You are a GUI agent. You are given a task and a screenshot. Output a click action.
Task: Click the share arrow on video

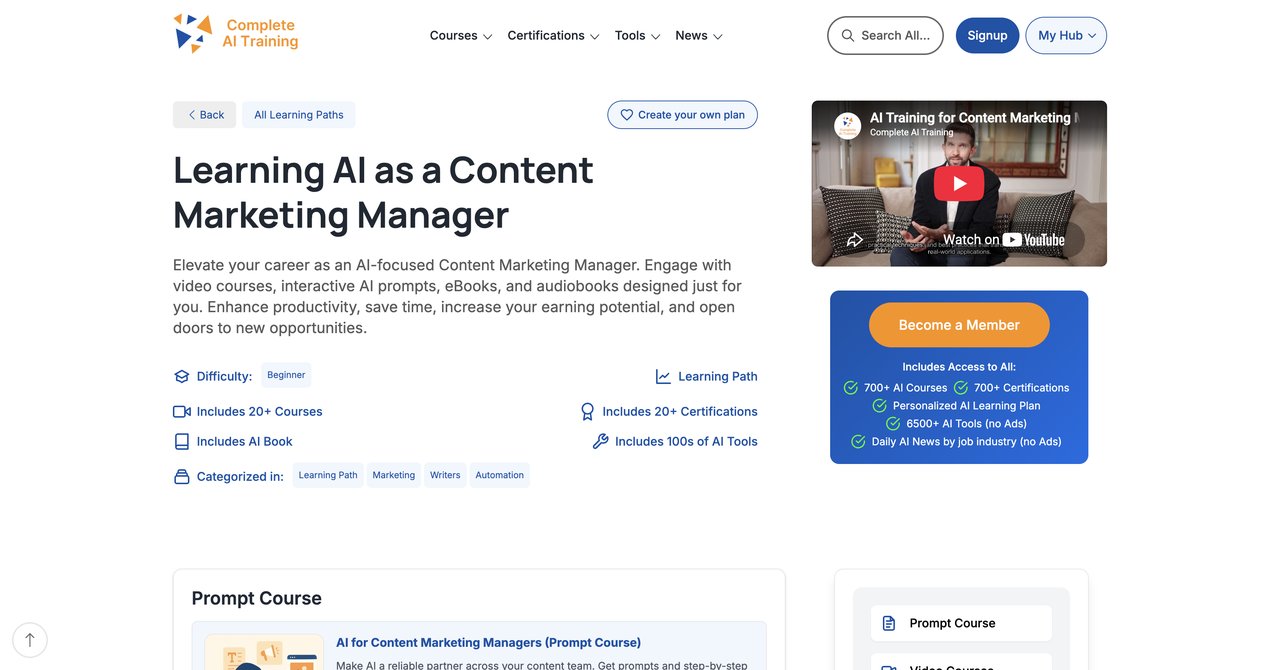(855, 240)
